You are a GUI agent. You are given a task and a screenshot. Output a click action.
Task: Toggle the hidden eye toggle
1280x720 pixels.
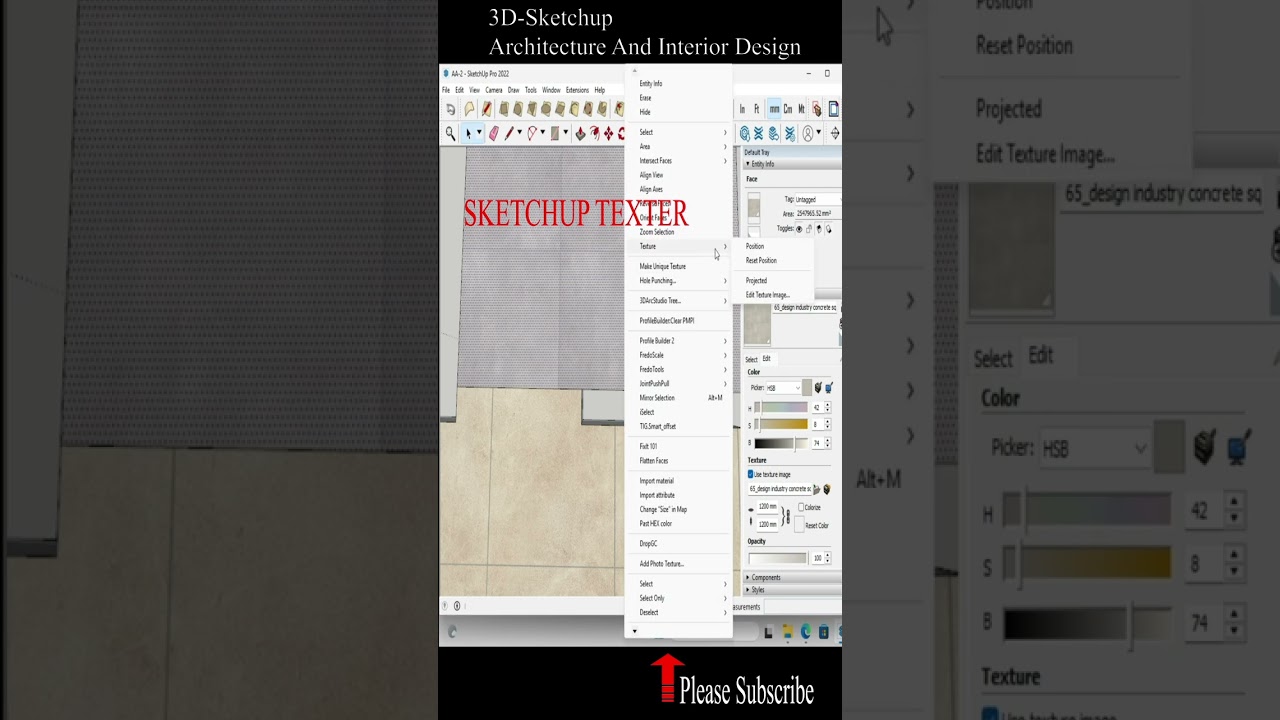[x=799, y=229]
